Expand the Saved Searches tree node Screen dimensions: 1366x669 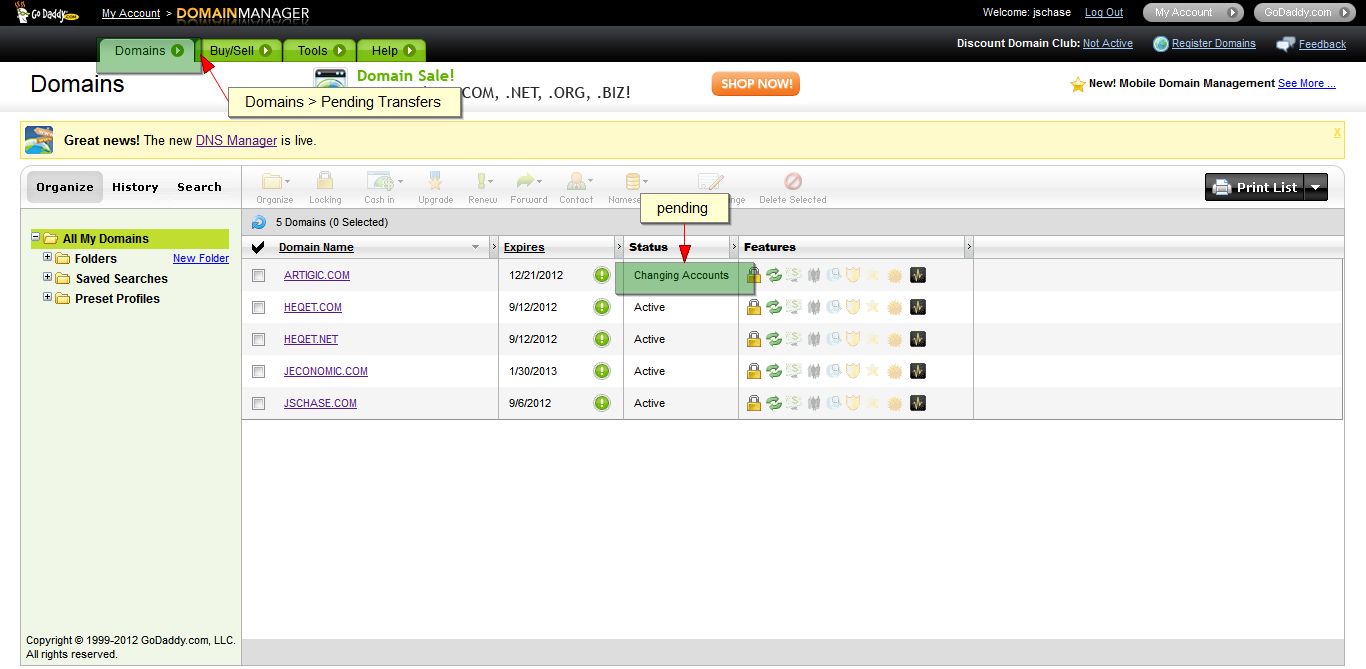click(47, 277)
